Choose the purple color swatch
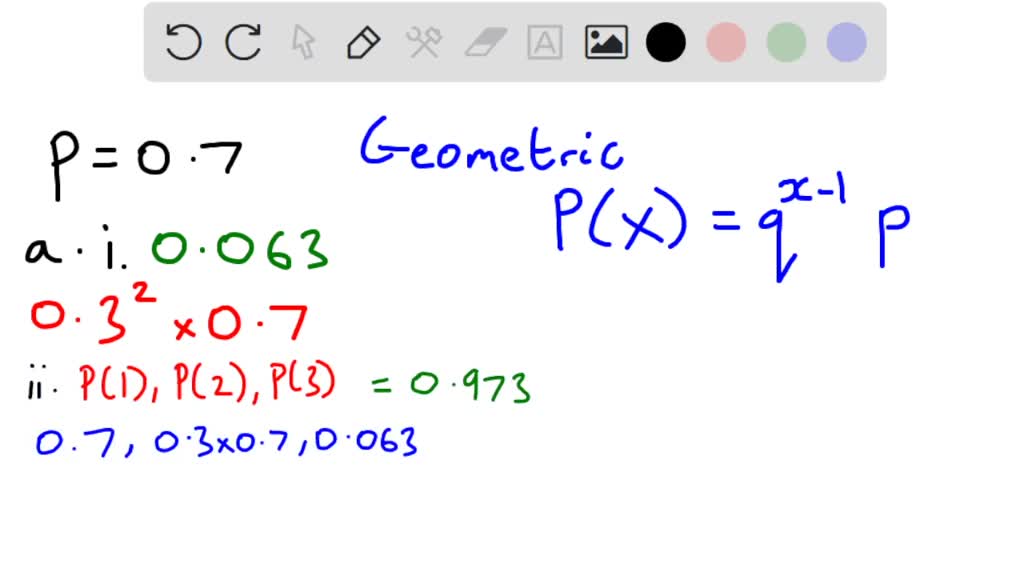The width and height of the screenshot is (1024, 576). point(846,42)
